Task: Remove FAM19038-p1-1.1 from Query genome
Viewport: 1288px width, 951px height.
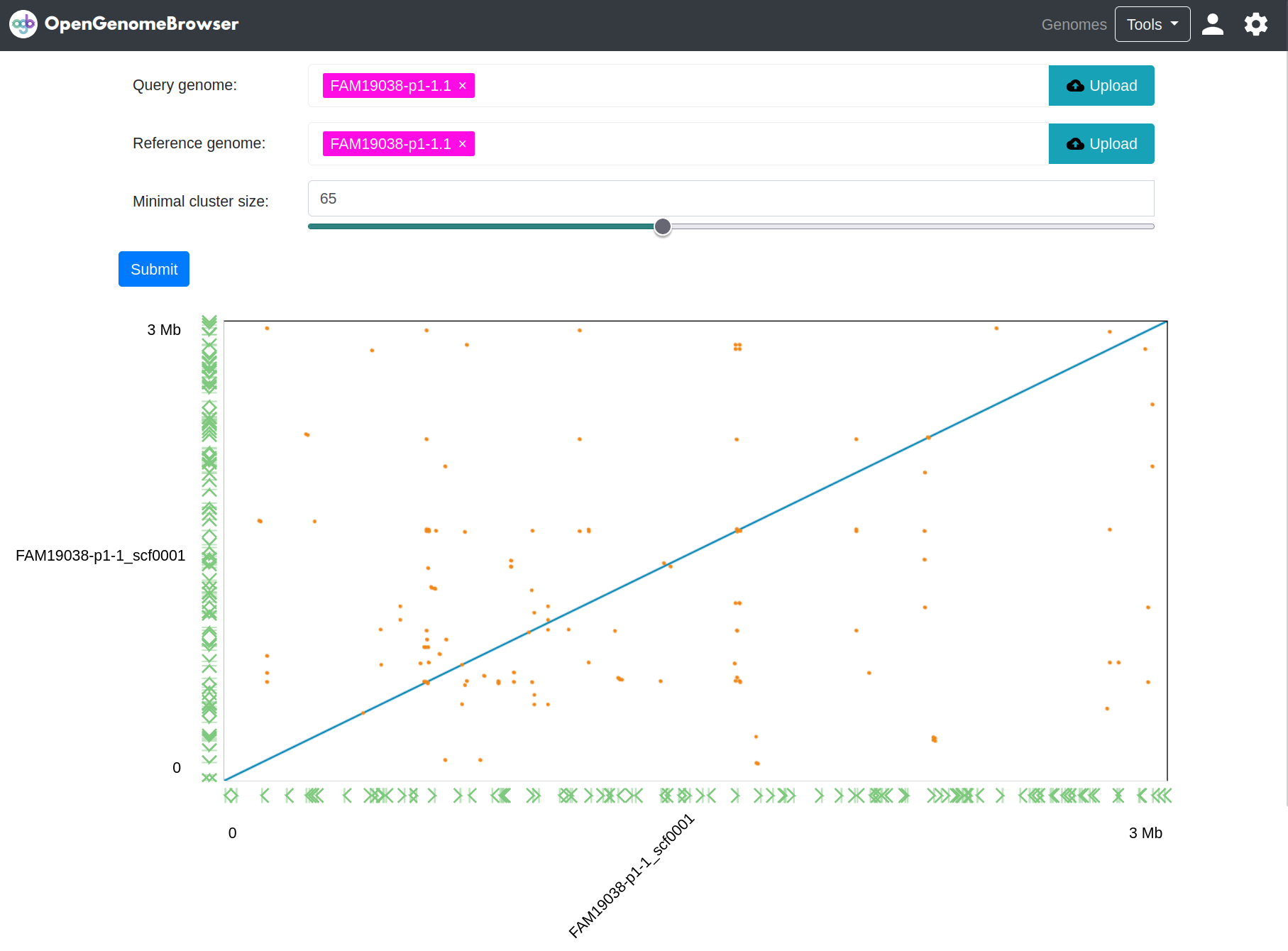Action: pos(463,86)
